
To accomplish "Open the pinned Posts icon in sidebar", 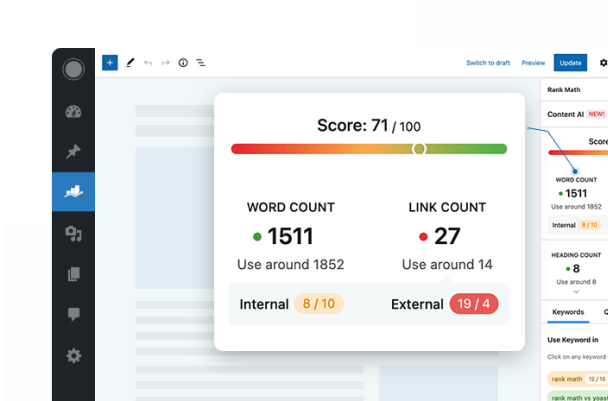I will click(x=73, y=152).
